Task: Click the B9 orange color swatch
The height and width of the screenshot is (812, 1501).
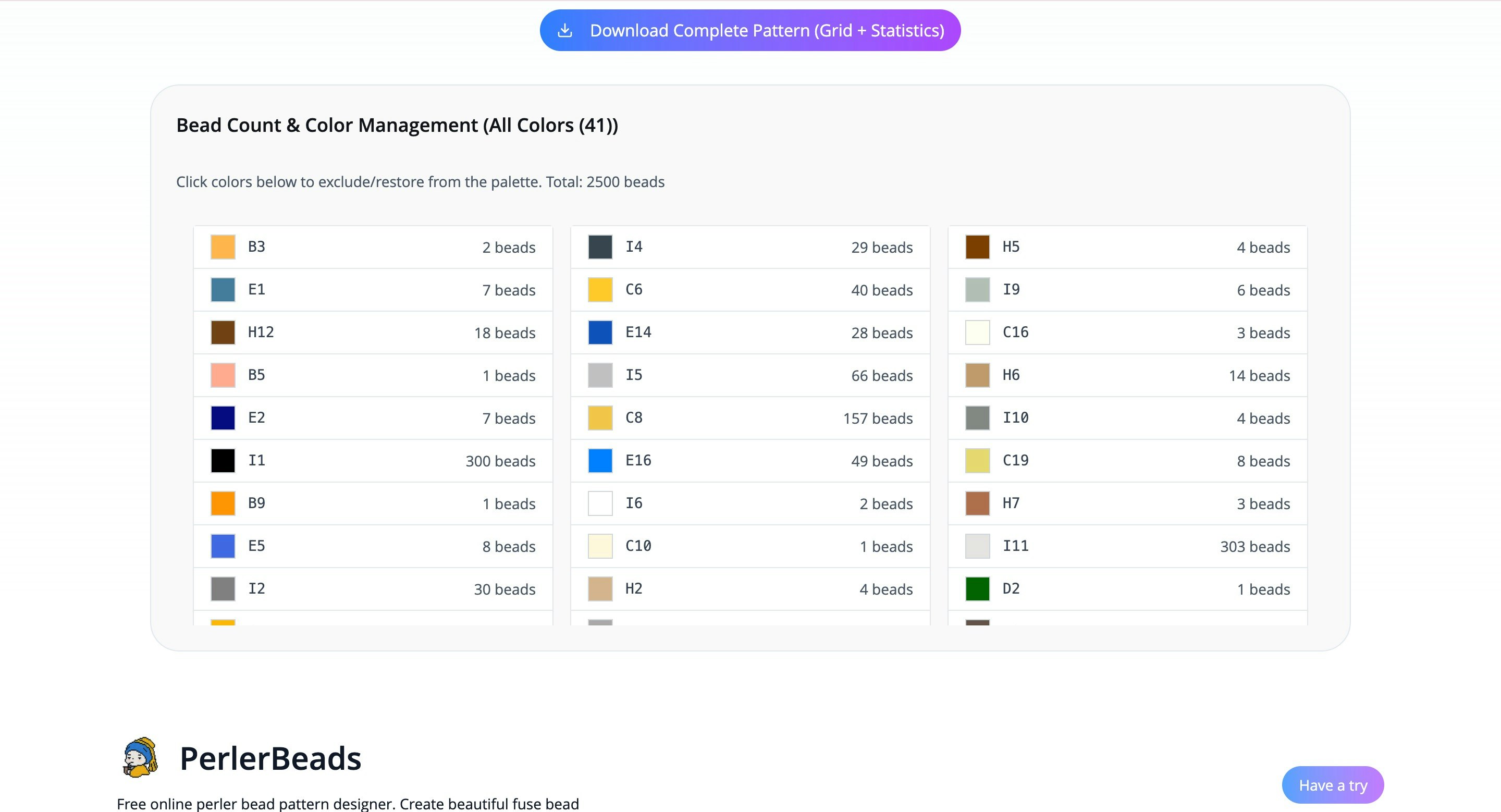Action: (223, 503)
